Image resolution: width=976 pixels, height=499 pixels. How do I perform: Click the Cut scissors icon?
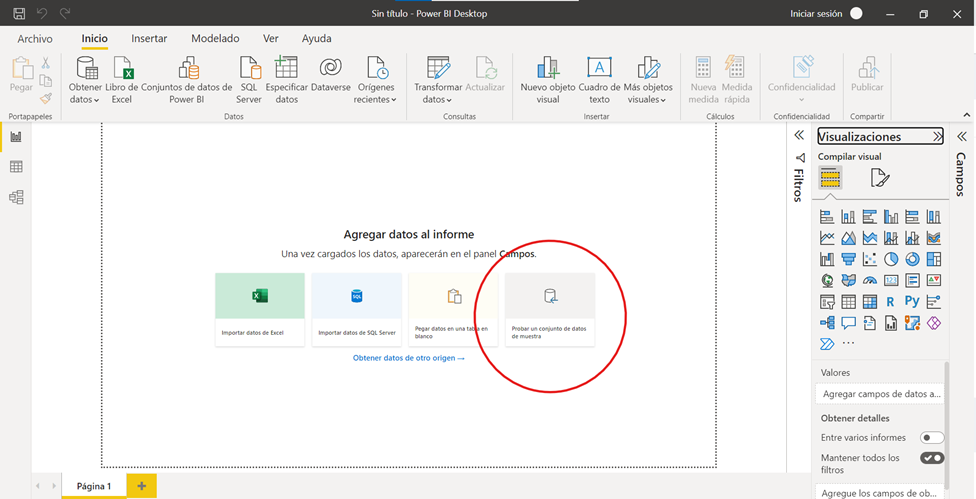[45, 63]
